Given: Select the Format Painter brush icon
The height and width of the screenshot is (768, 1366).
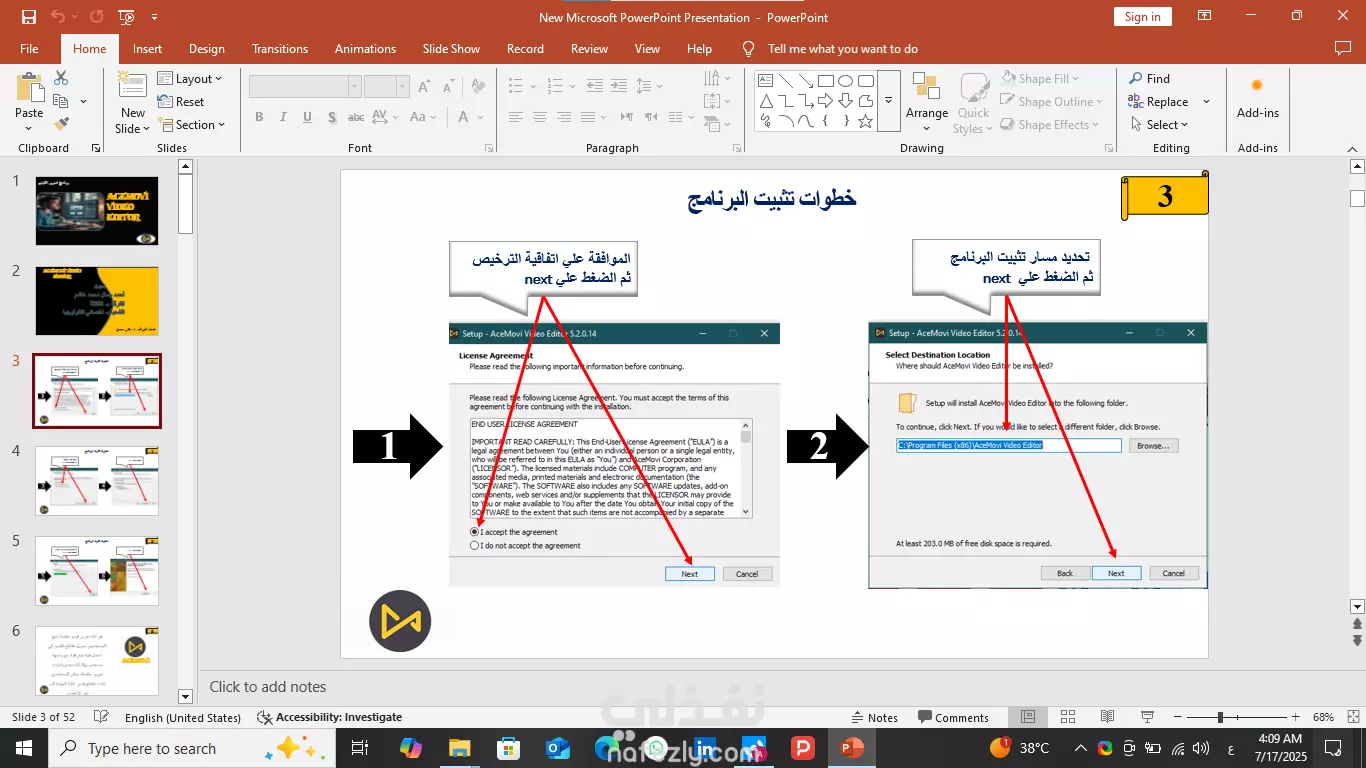Looking at the screenshot, I should point(61,124).
